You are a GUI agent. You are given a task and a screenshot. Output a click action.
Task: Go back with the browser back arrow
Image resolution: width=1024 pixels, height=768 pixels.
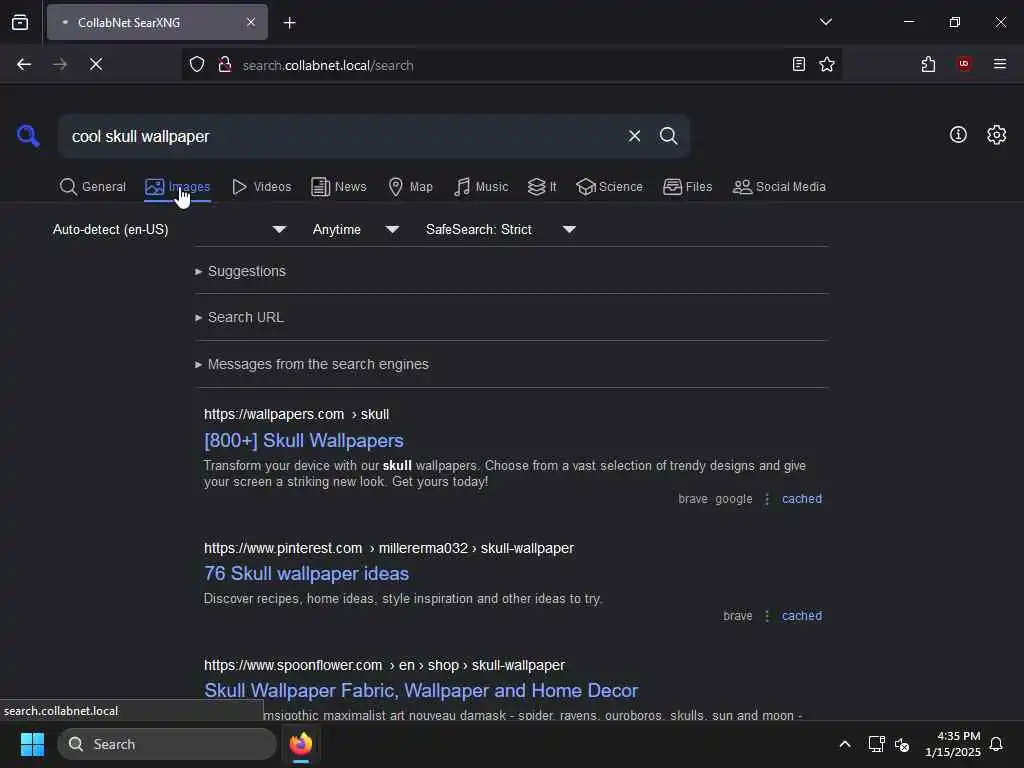click(x=24, y=64)
